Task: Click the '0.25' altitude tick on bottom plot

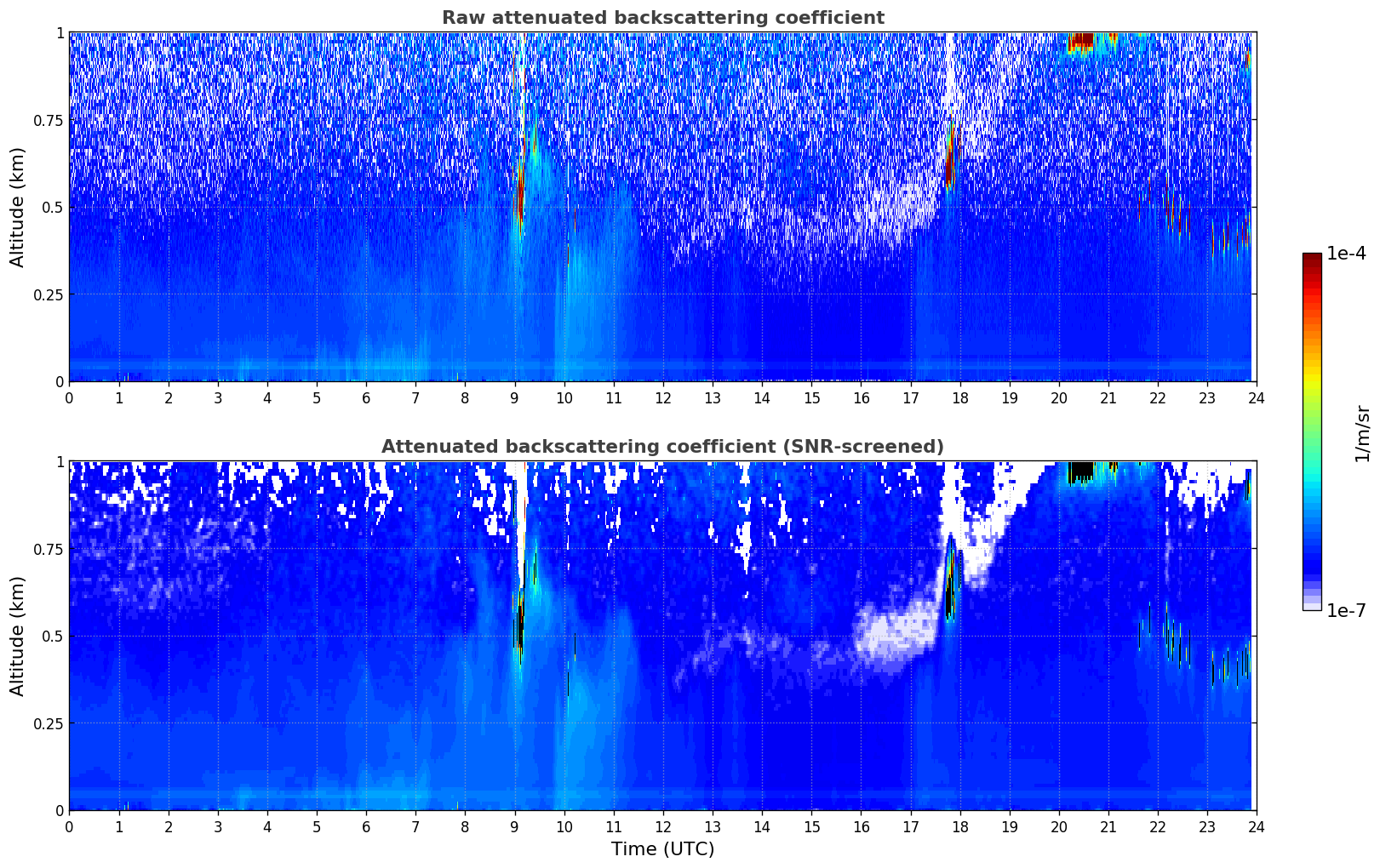Action: (48, 723)
